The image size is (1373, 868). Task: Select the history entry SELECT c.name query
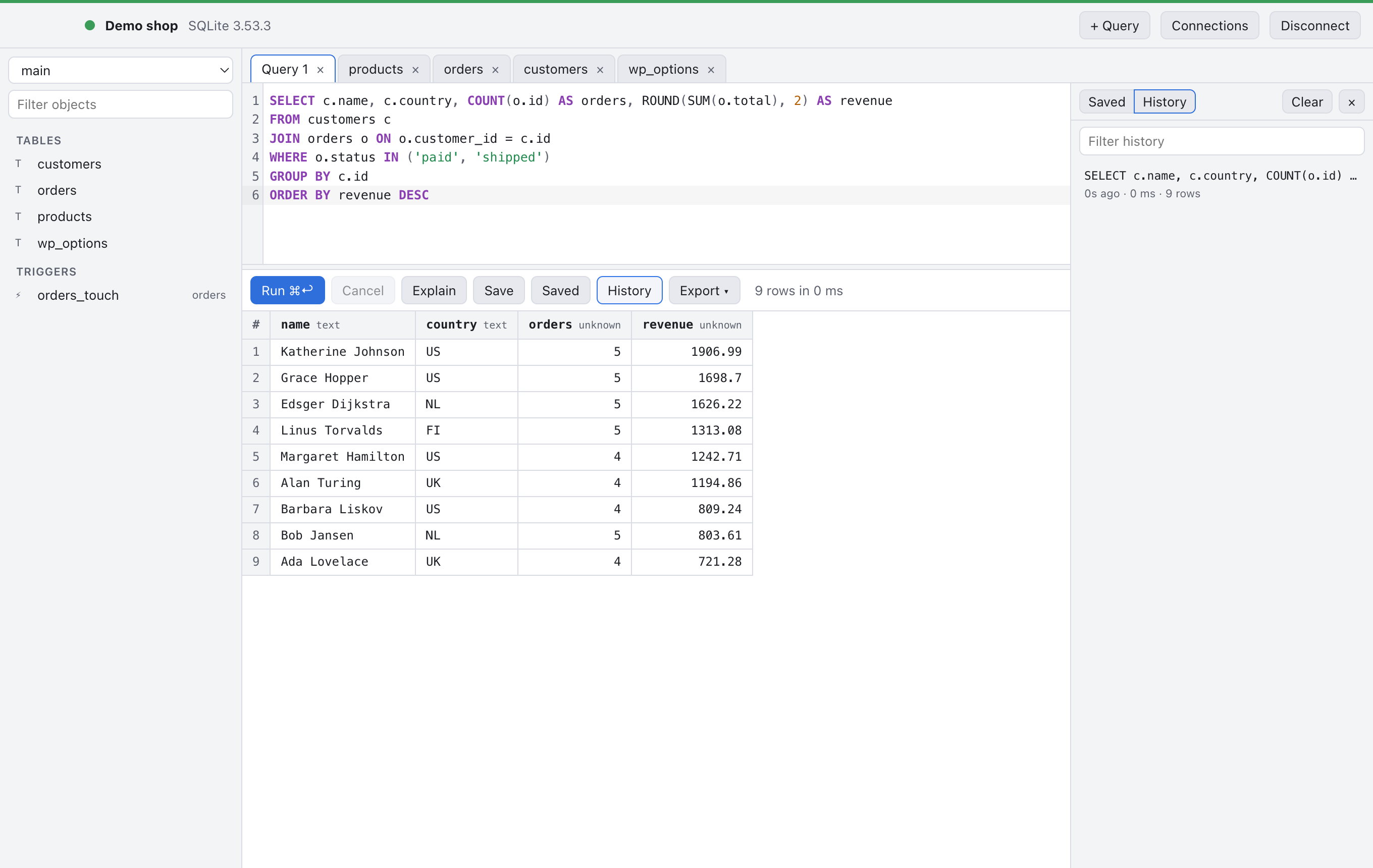1222,184
